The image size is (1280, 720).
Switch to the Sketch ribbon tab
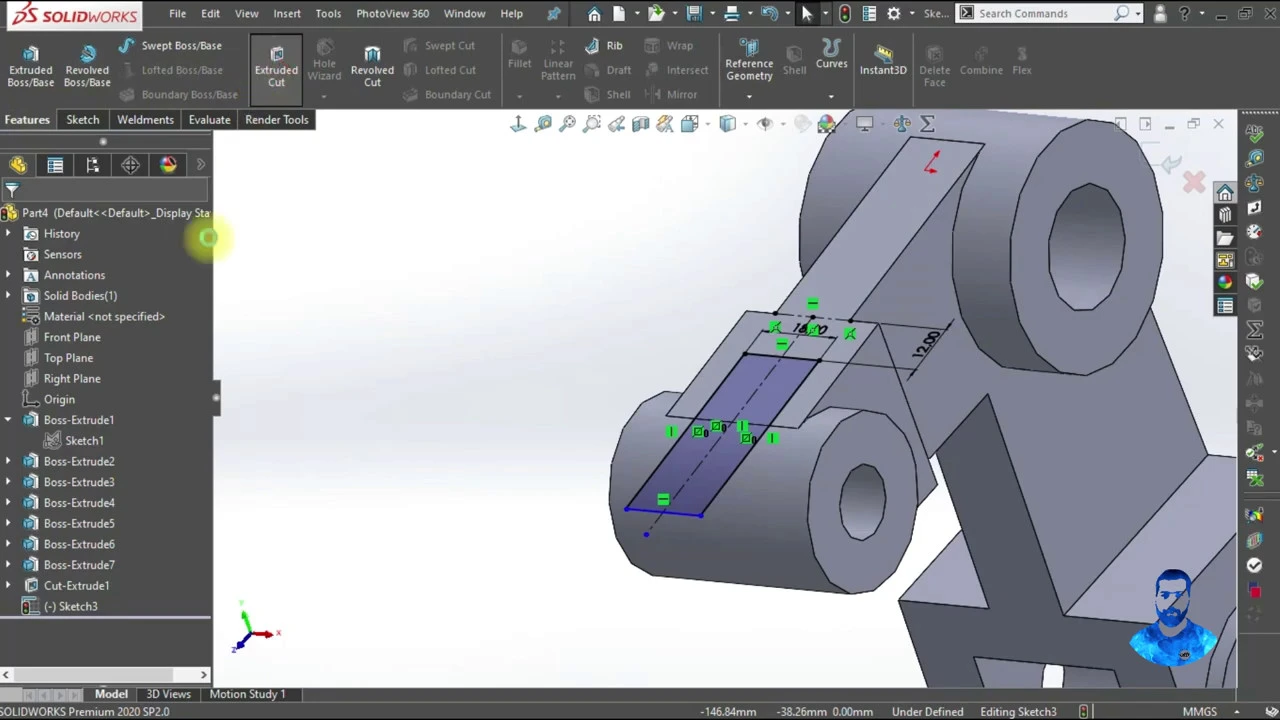coord(83,120)
